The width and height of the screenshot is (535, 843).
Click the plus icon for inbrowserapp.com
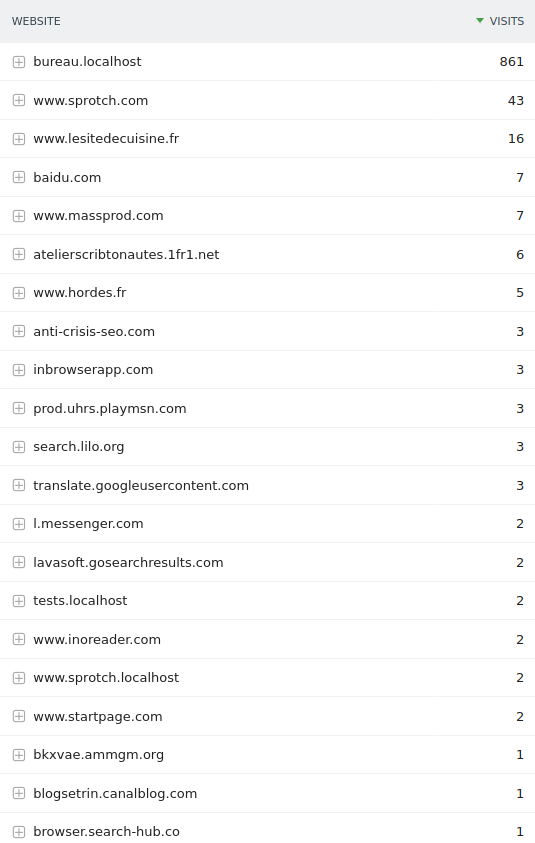(x=19, y=370)
